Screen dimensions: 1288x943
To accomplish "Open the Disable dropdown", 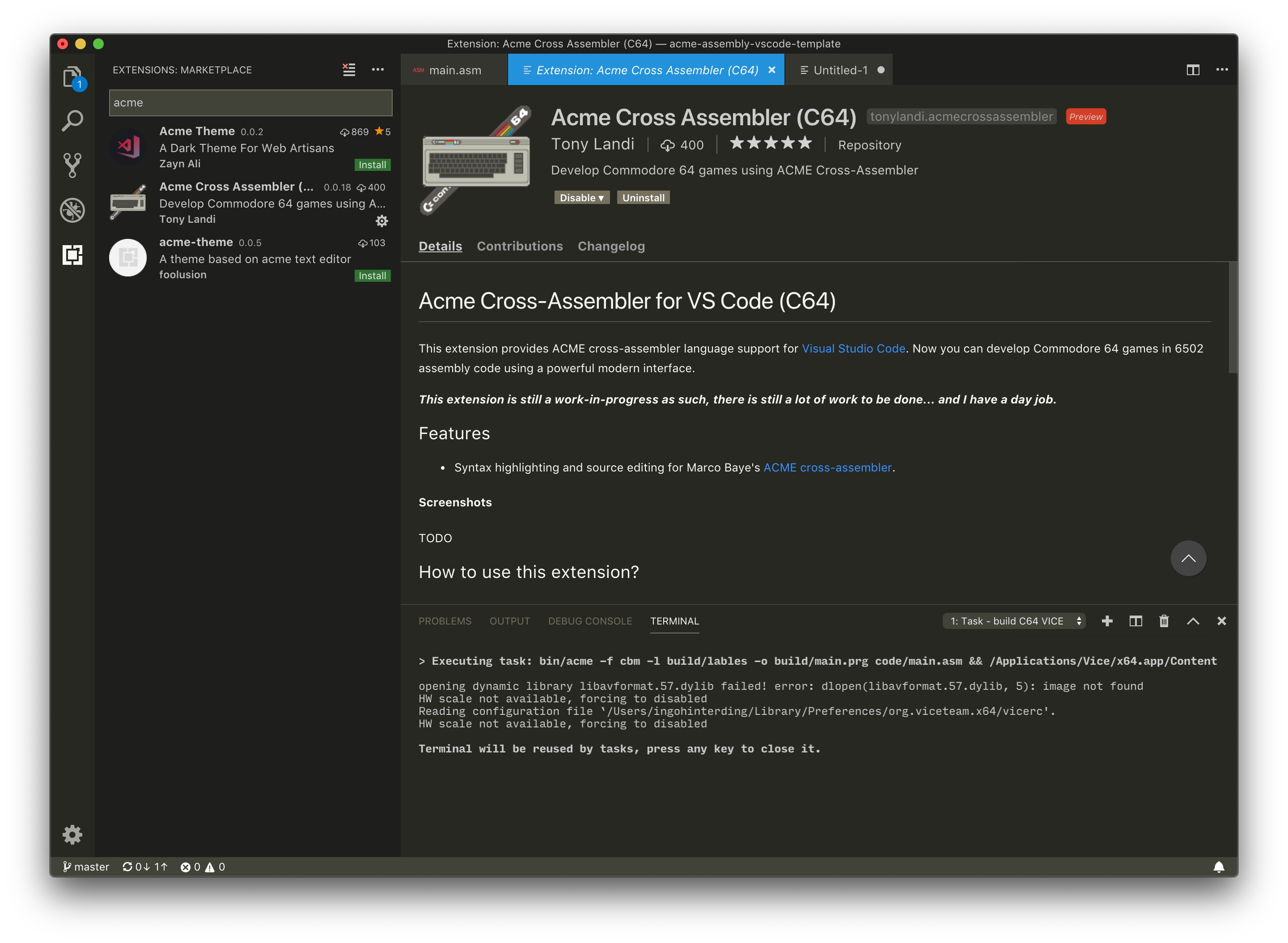I will [x=581, y=198].
